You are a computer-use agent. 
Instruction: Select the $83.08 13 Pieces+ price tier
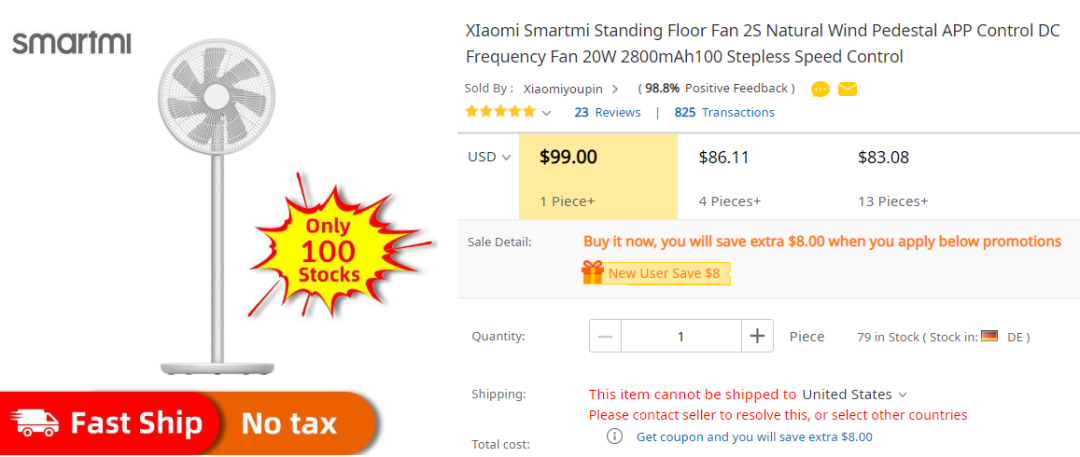(916, 176)
